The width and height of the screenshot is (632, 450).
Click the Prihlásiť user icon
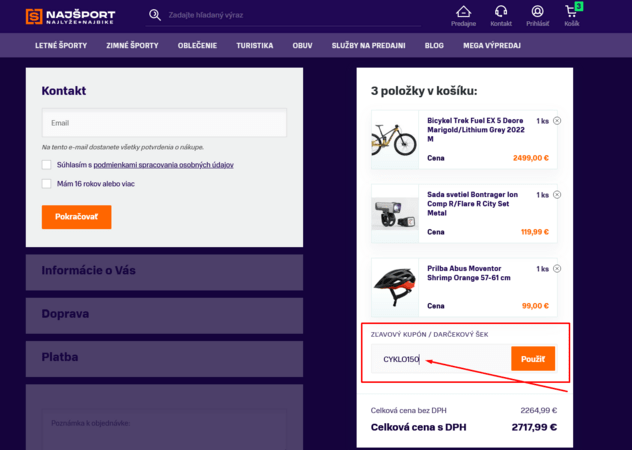click(538, 12)
